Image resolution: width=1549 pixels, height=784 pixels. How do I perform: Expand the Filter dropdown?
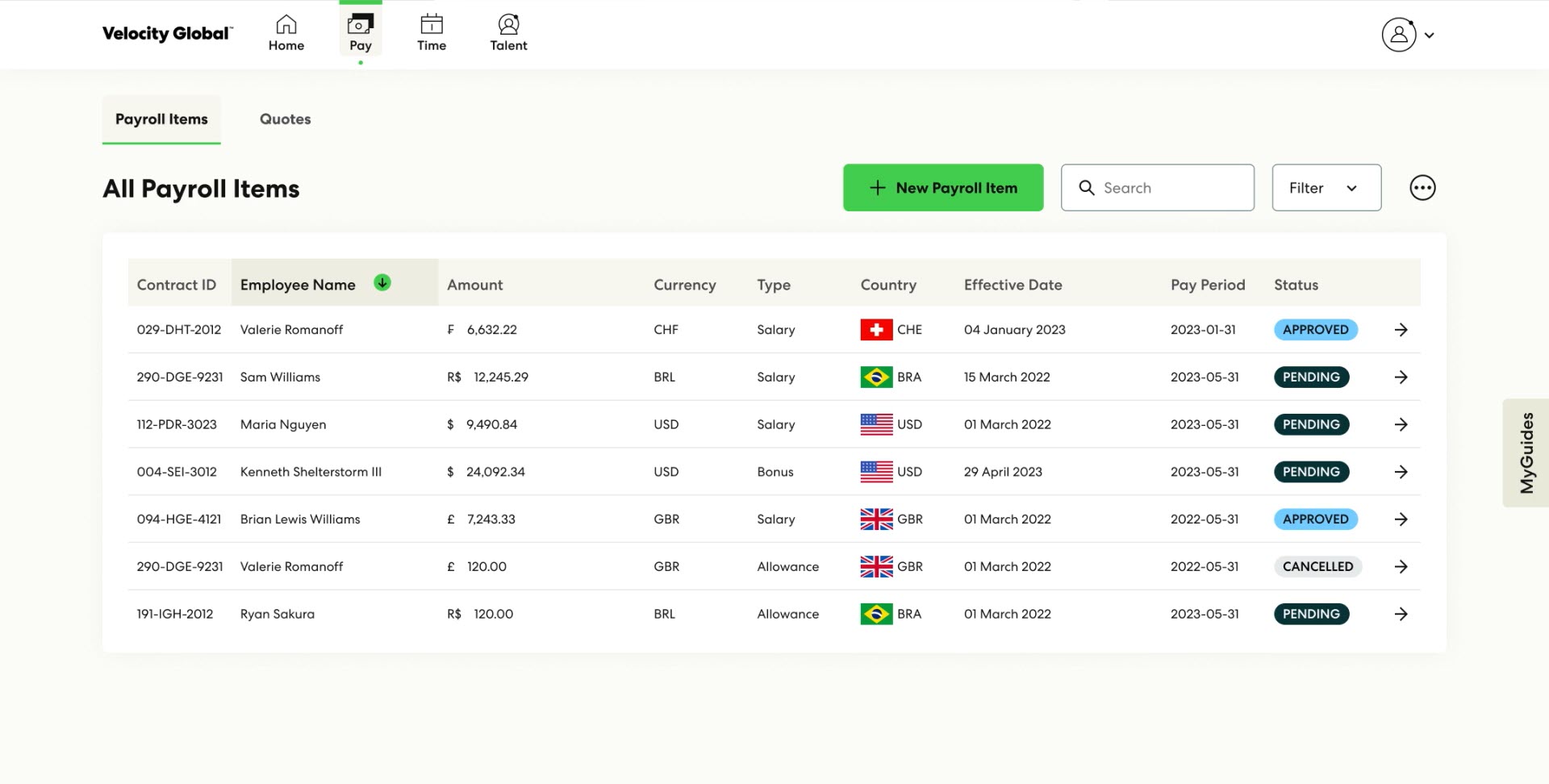coord(1326,188)
